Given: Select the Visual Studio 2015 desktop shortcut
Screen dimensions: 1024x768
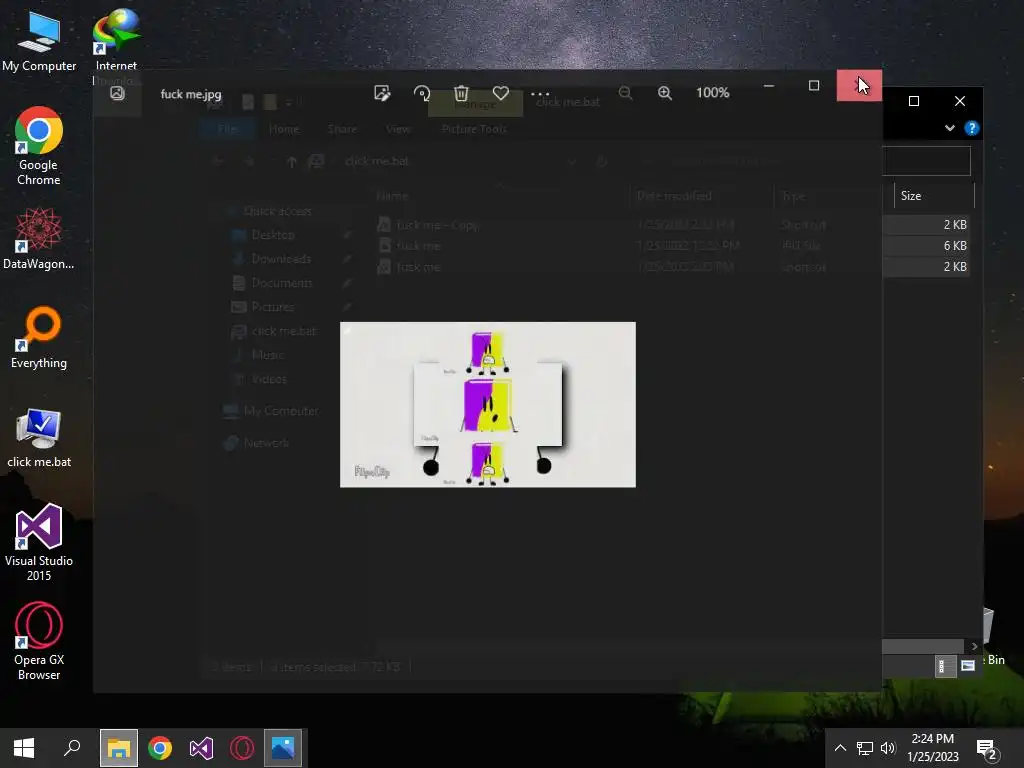Looking at the screenshot, I should click(x=39, y=543).
